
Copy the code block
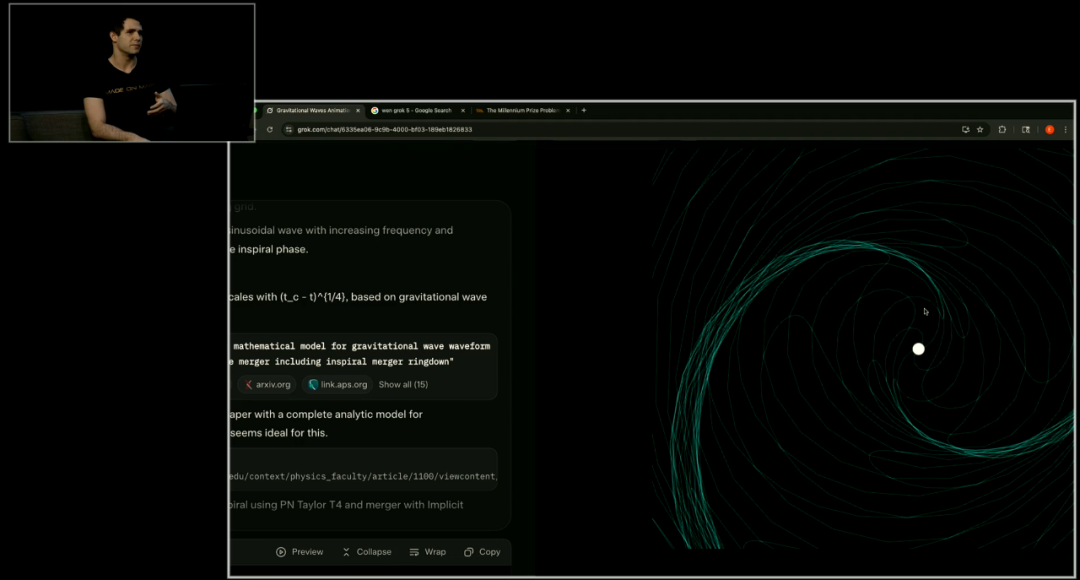482,552
